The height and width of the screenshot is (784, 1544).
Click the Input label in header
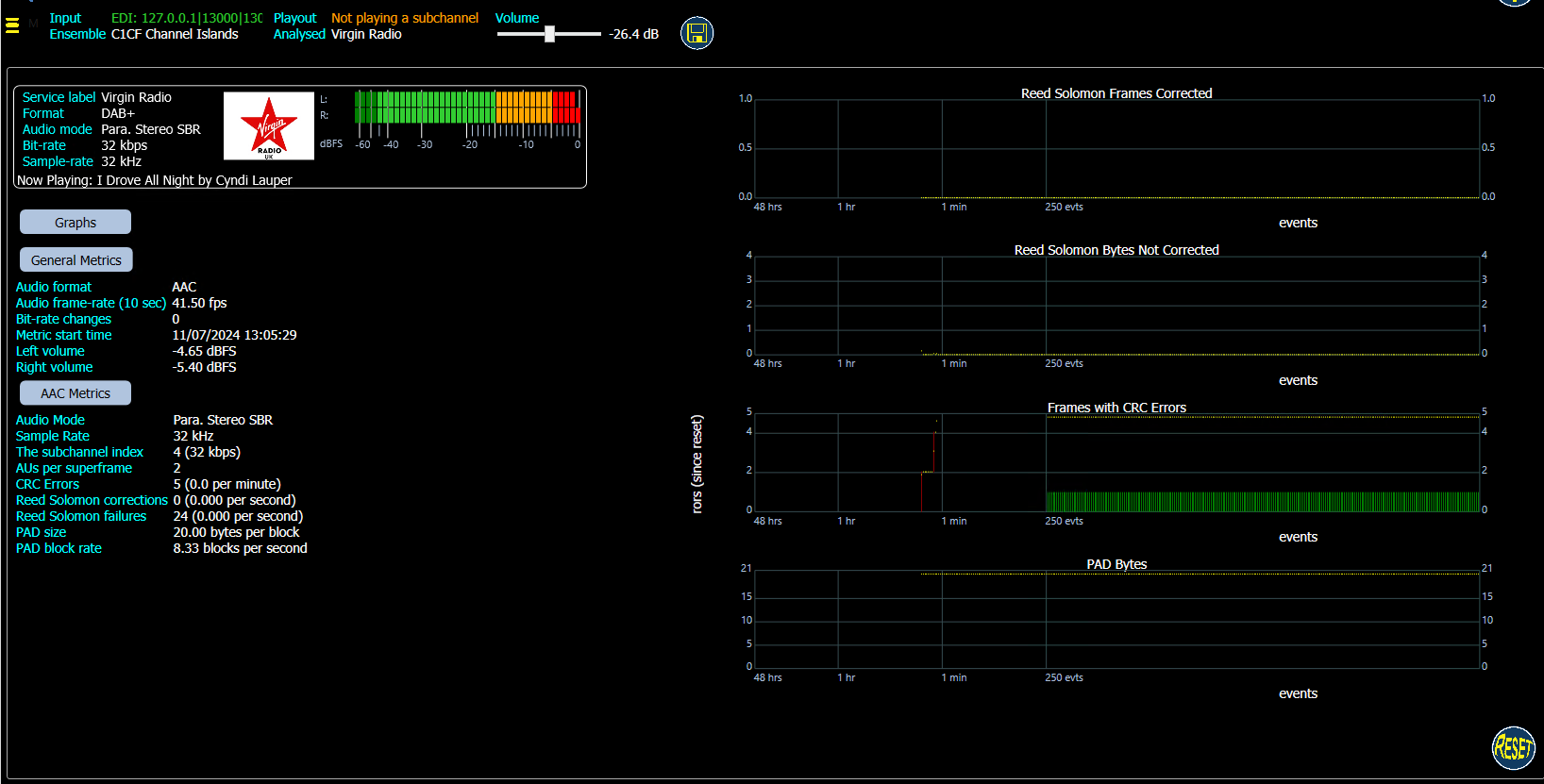(65, 18)
